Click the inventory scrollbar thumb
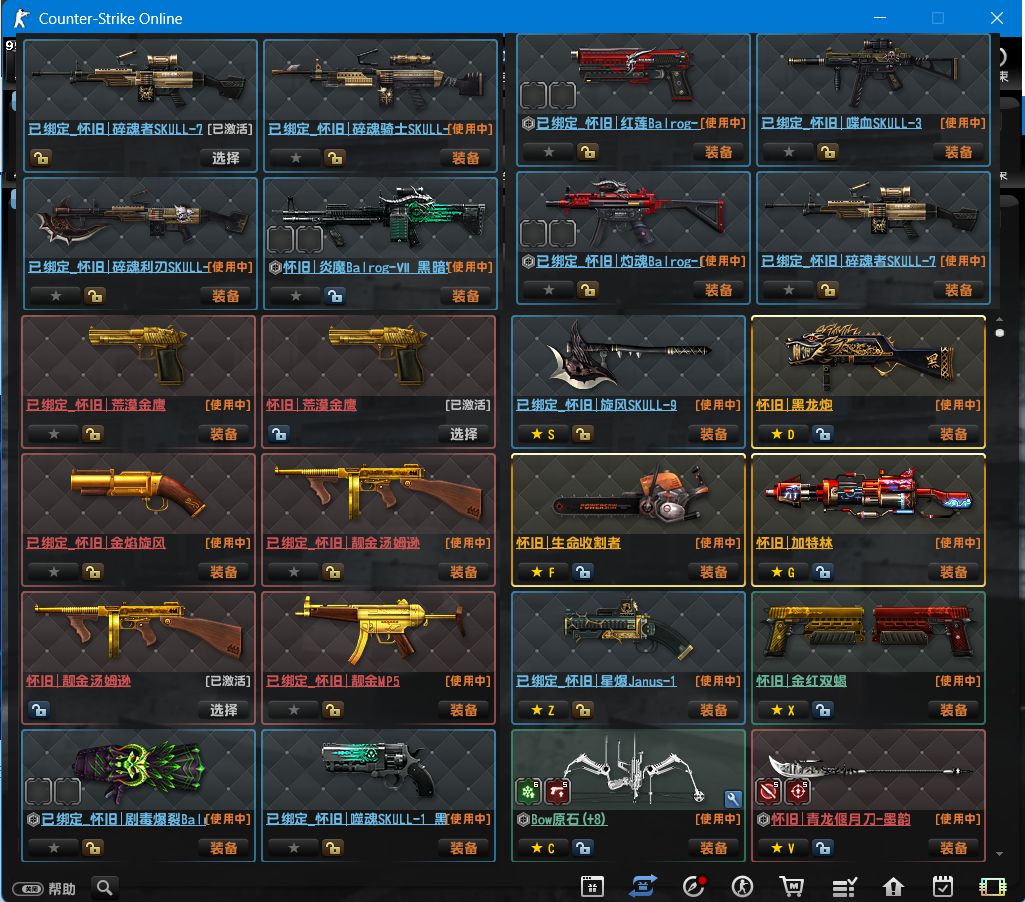Viewport: 1025px width, 902px height. pos(999,333)
